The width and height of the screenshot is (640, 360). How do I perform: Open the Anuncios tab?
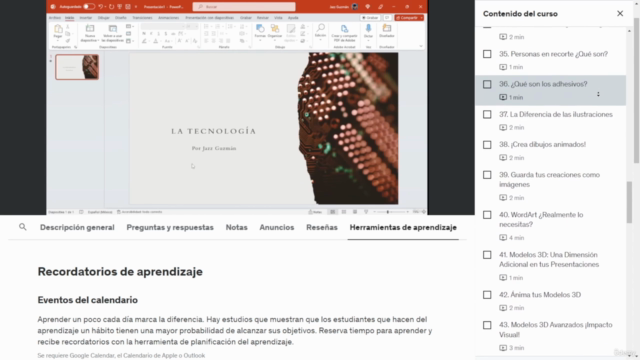(277, 227)
